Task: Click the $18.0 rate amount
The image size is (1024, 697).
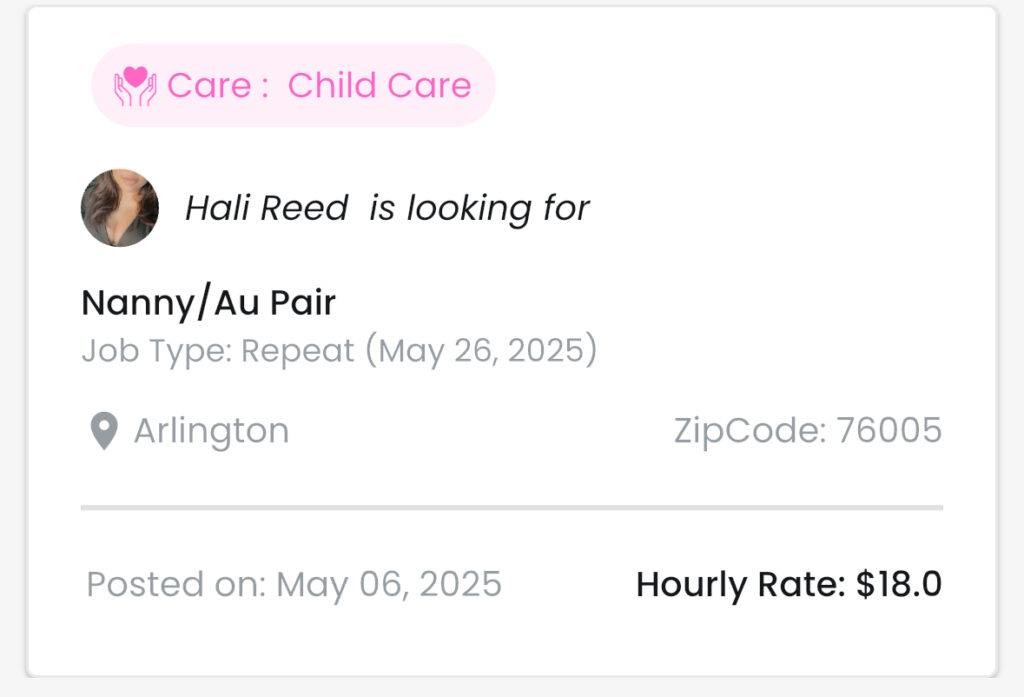Action: (899, 584)
